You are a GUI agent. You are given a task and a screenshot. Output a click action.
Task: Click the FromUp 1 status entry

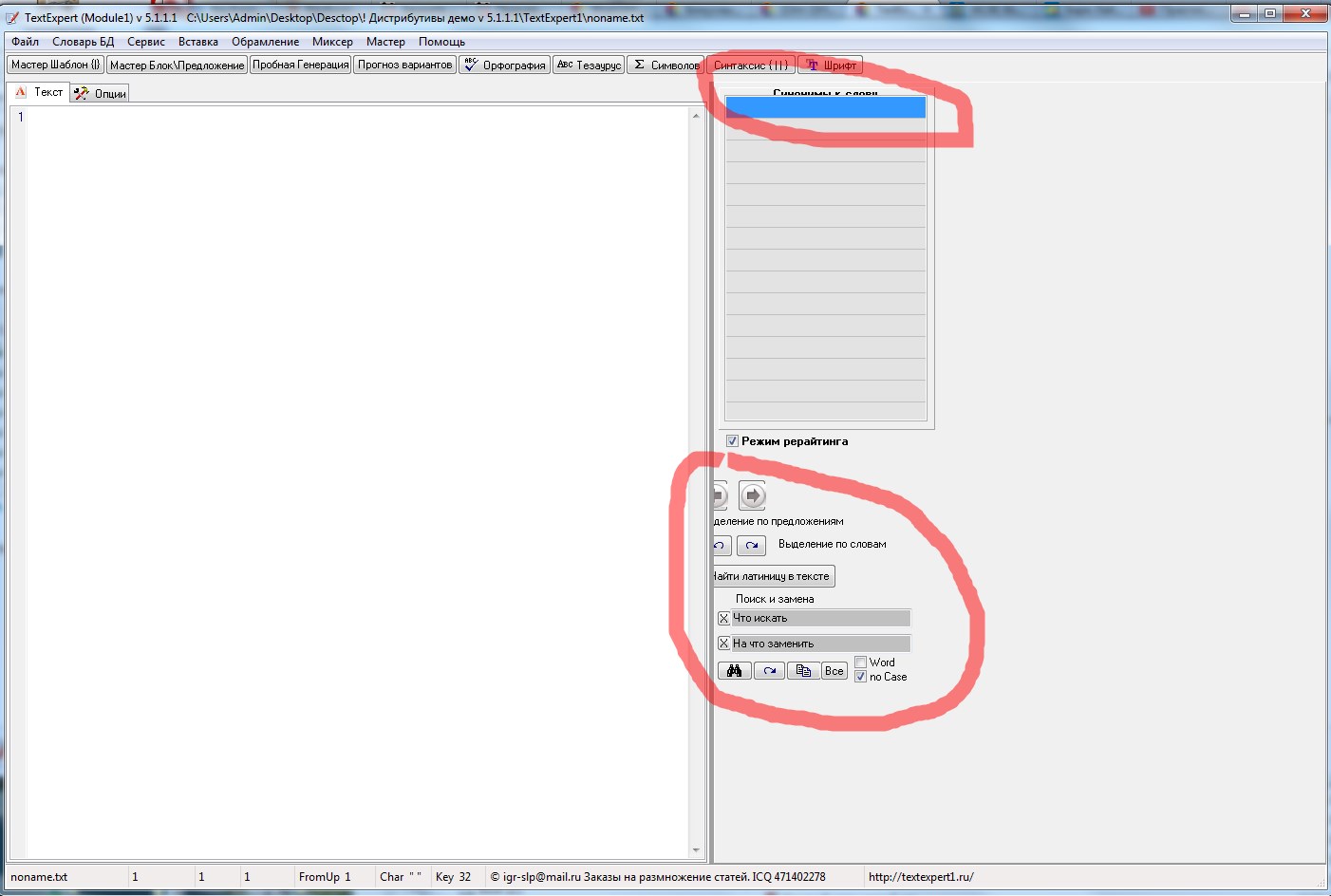[325, 877]
